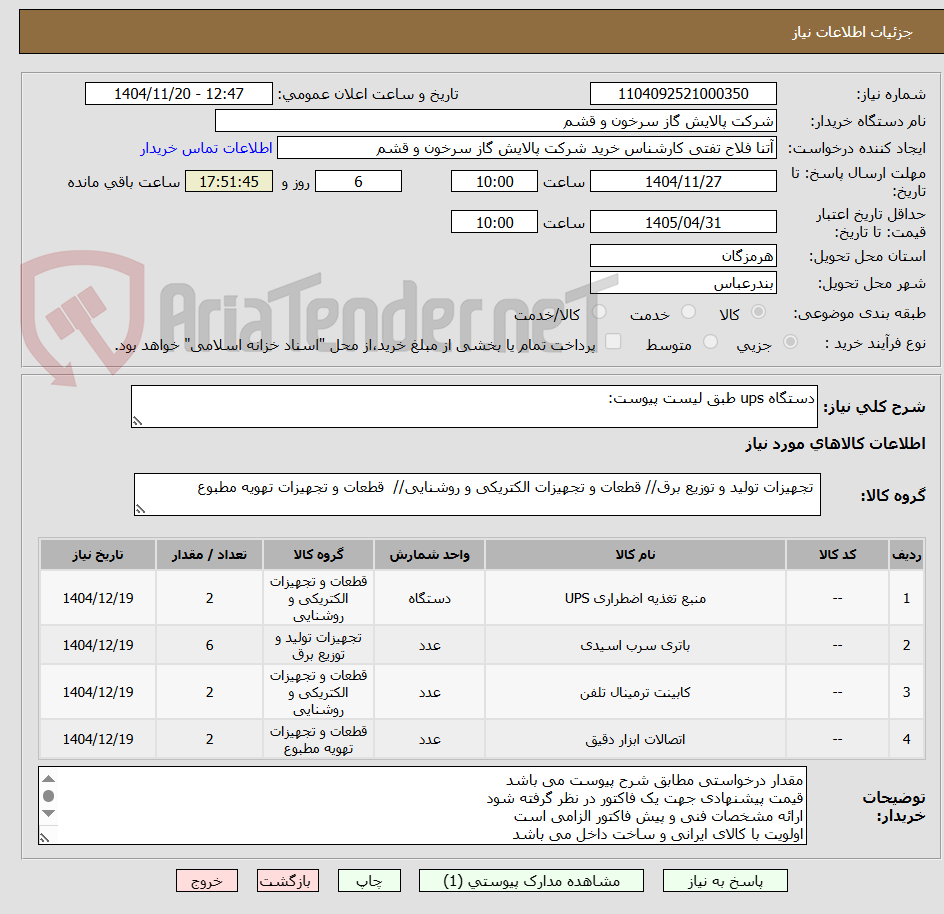Click the واحد شمارش column header

pyautogui.click(x=429, y=555)
